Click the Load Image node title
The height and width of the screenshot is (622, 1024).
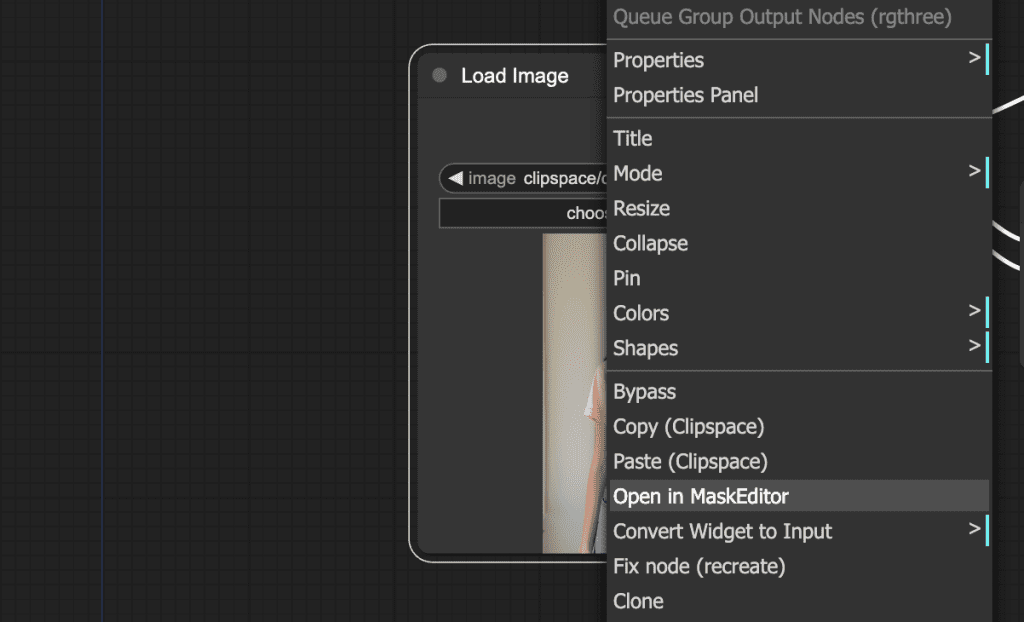515,76
